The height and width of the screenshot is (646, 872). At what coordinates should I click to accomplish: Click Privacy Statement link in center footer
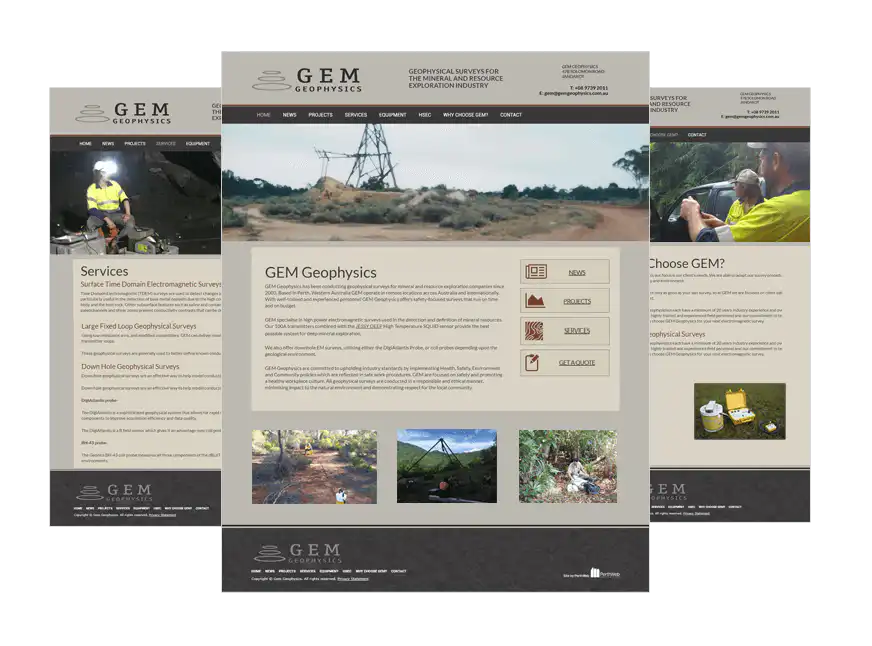tap(353, 579)
